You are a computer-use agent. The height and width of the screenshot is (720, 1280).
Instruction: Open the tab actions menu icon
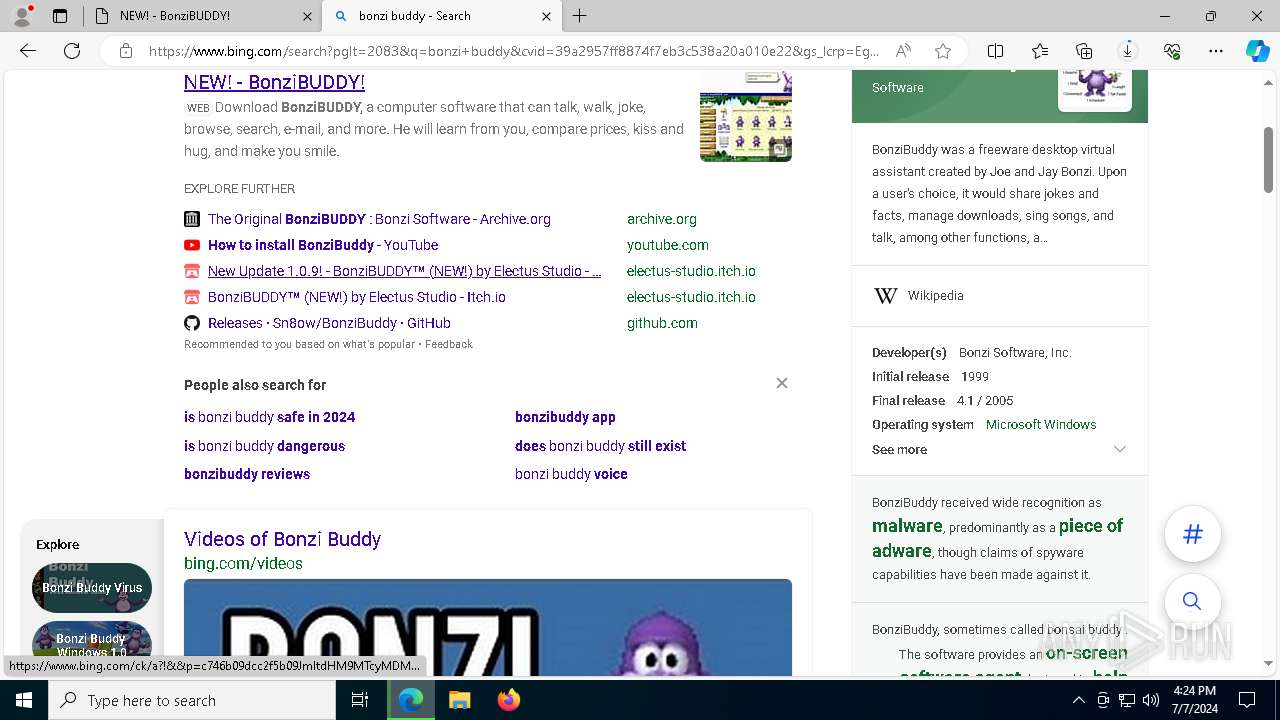tap(60, 16)
